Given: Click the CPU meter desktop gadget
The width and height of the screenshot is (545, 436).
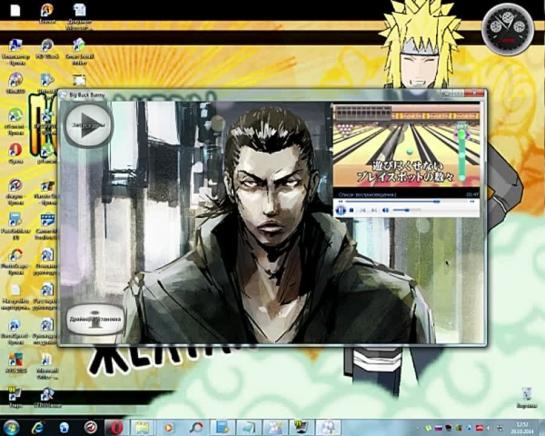Looking at the screenshot, I should [507, 29].
